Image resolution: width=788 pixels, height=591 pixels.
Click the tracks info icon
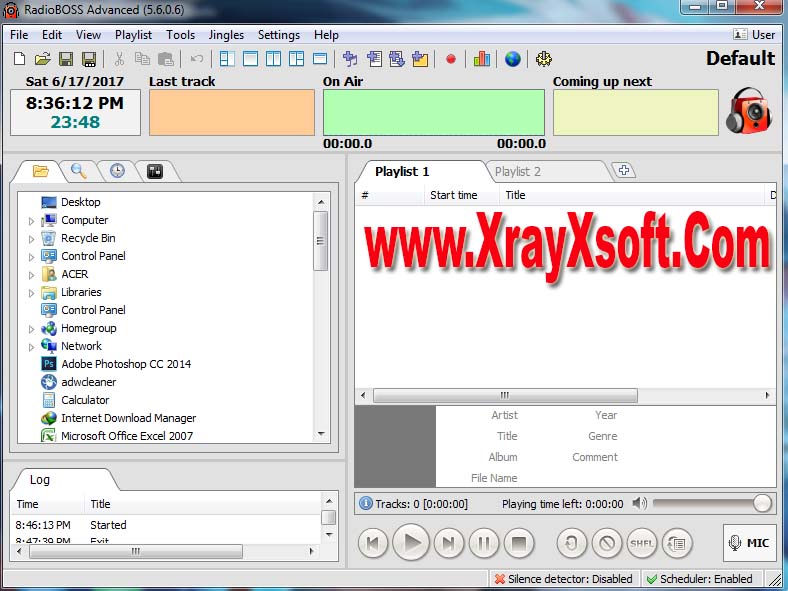[366, 503]
